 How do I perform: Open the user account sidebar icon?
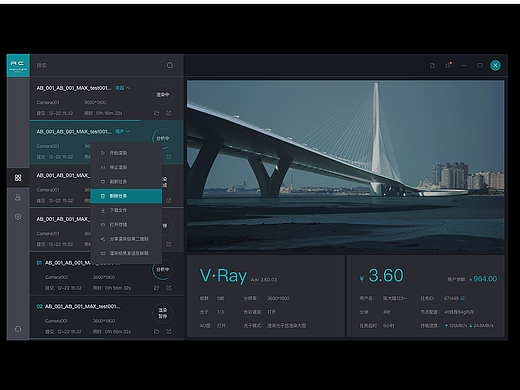[x=18, y=197]
